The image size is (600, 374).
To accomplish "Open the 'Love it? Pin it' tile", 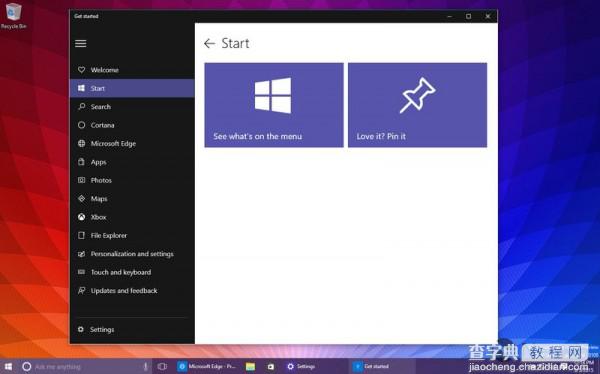I will coord(417,105).
